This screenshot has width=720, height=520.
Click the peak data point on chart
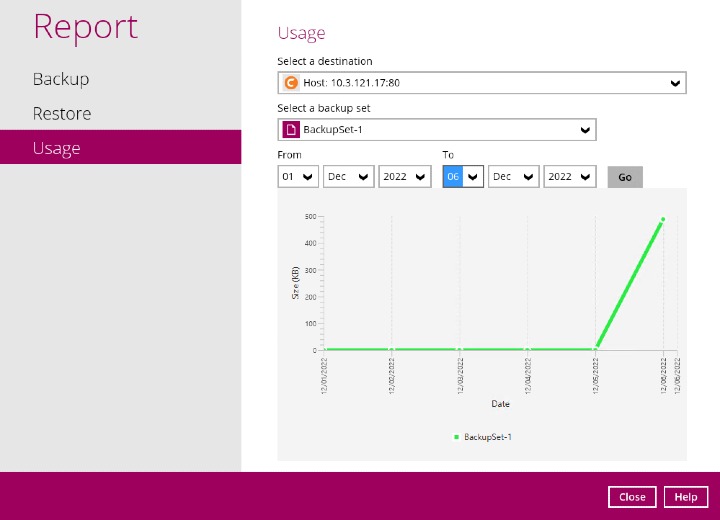pyautogui.click(x=662, y=219)
